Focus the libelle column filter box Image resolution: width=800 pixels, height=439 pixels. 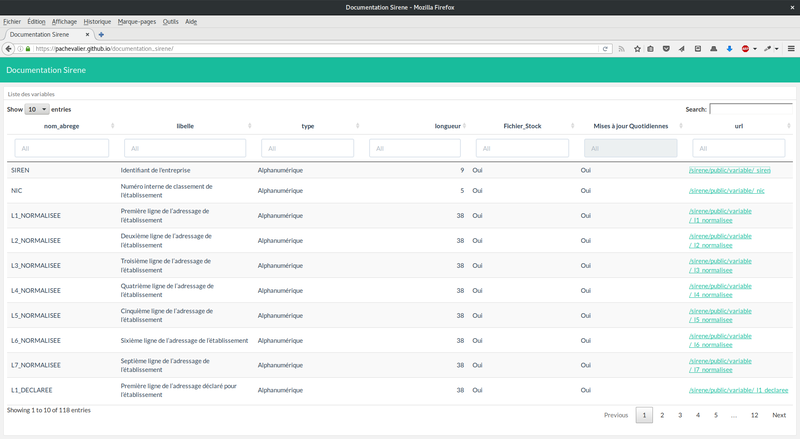tap(185, 148)
